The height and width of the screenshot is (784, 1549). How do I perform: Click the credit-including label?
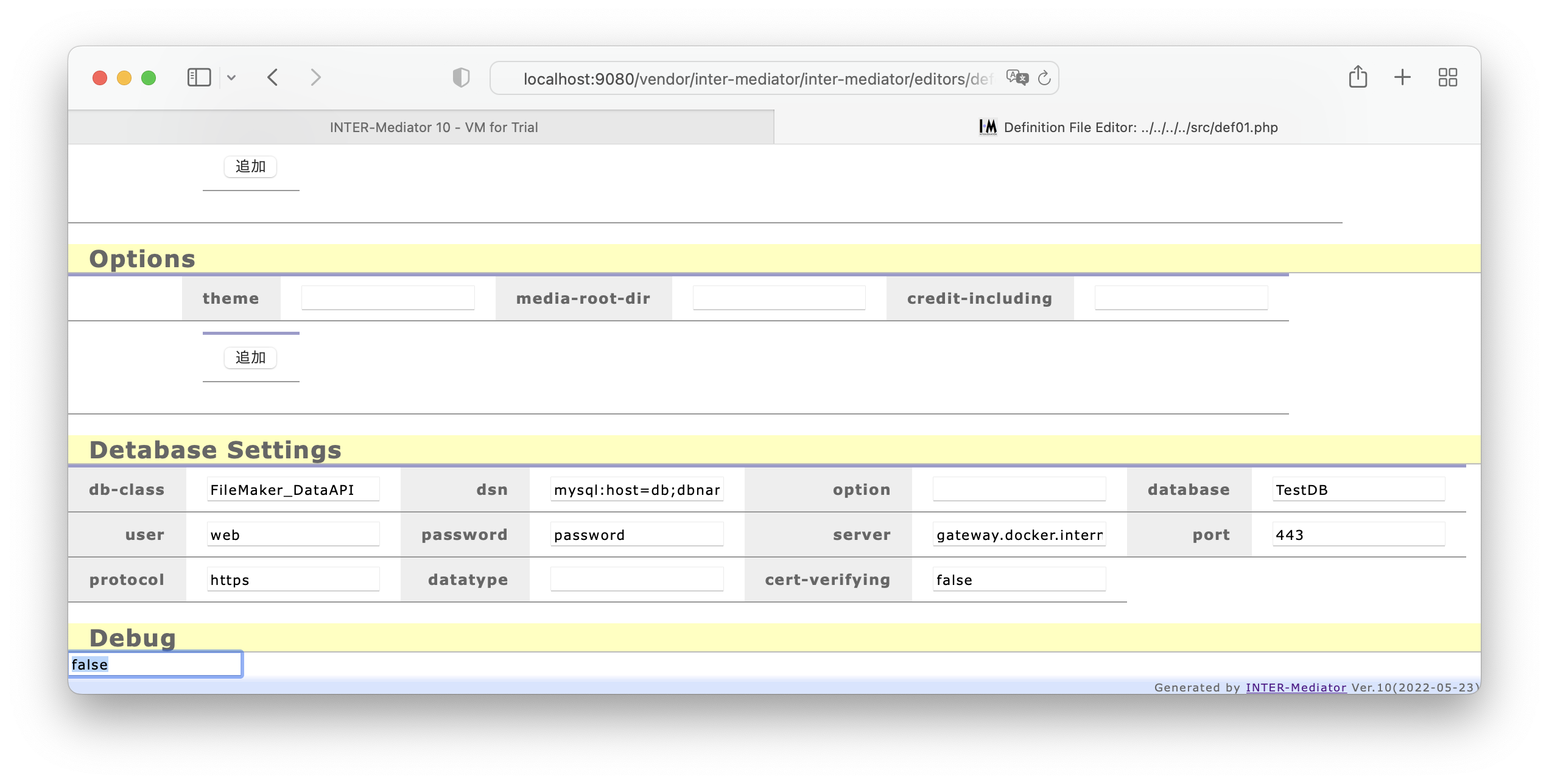tap(980, 298)
